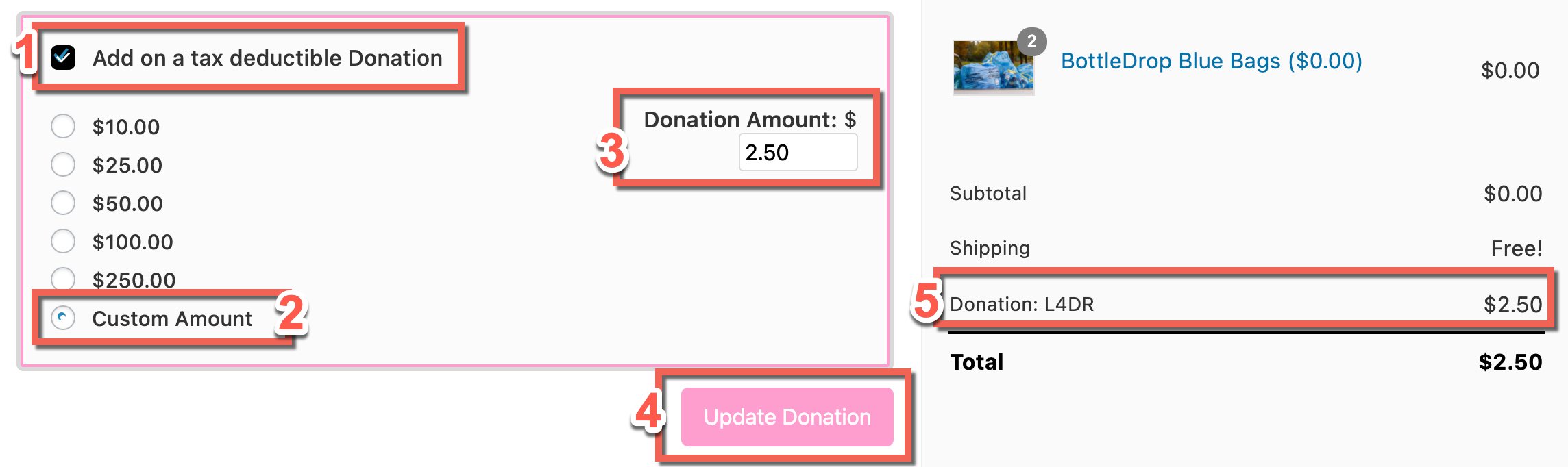Select the $25.00 donation option
1568x467 pixels.
[64, 165]
